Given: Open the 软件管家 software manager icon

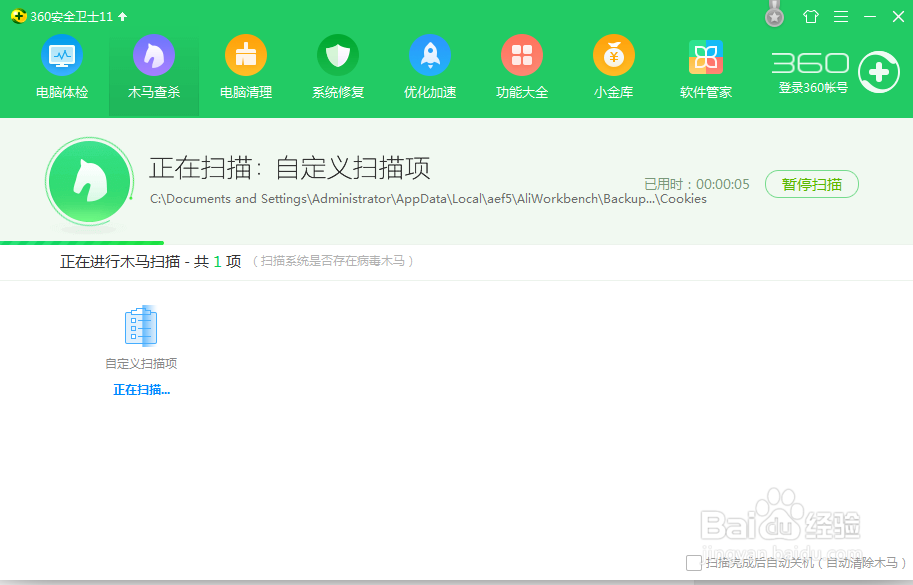Looking at the screenshot, I should coord(706,57).
